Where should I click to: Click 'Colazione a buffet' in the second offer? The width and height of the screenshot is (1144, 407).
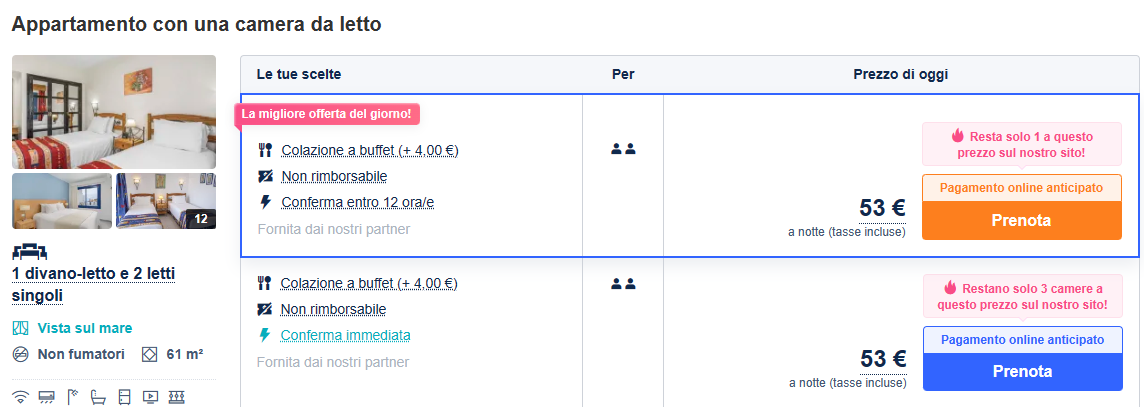369,283
